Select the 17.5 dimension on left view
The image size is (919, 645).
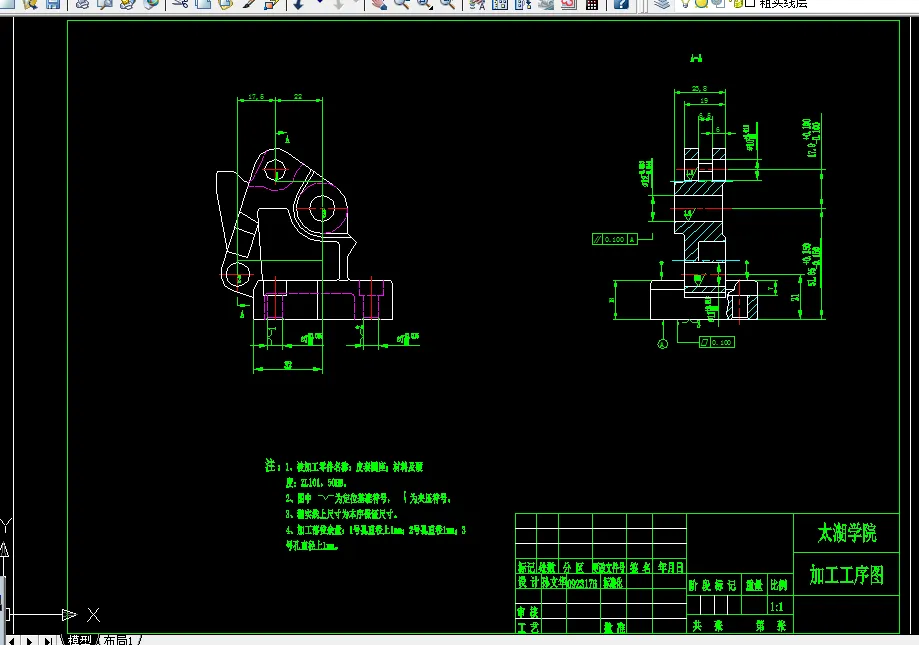click(256, 97)
